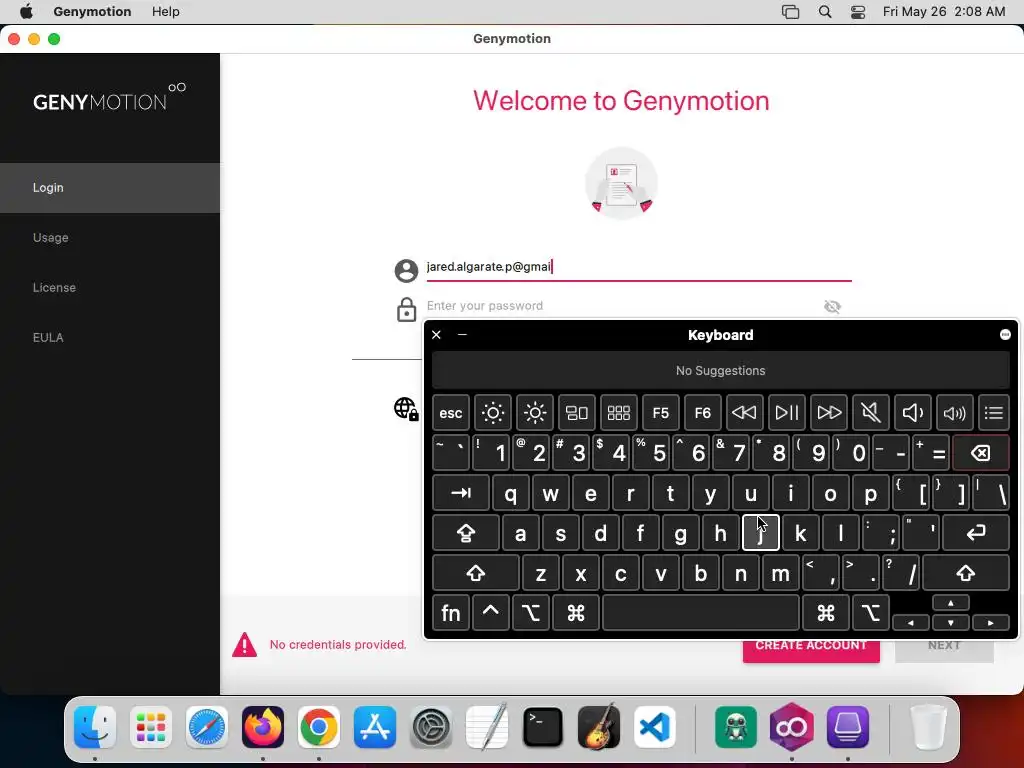The width and height of the screenshot is (1024, 768).
Task: Tap the volume down key
Action: 912,413
